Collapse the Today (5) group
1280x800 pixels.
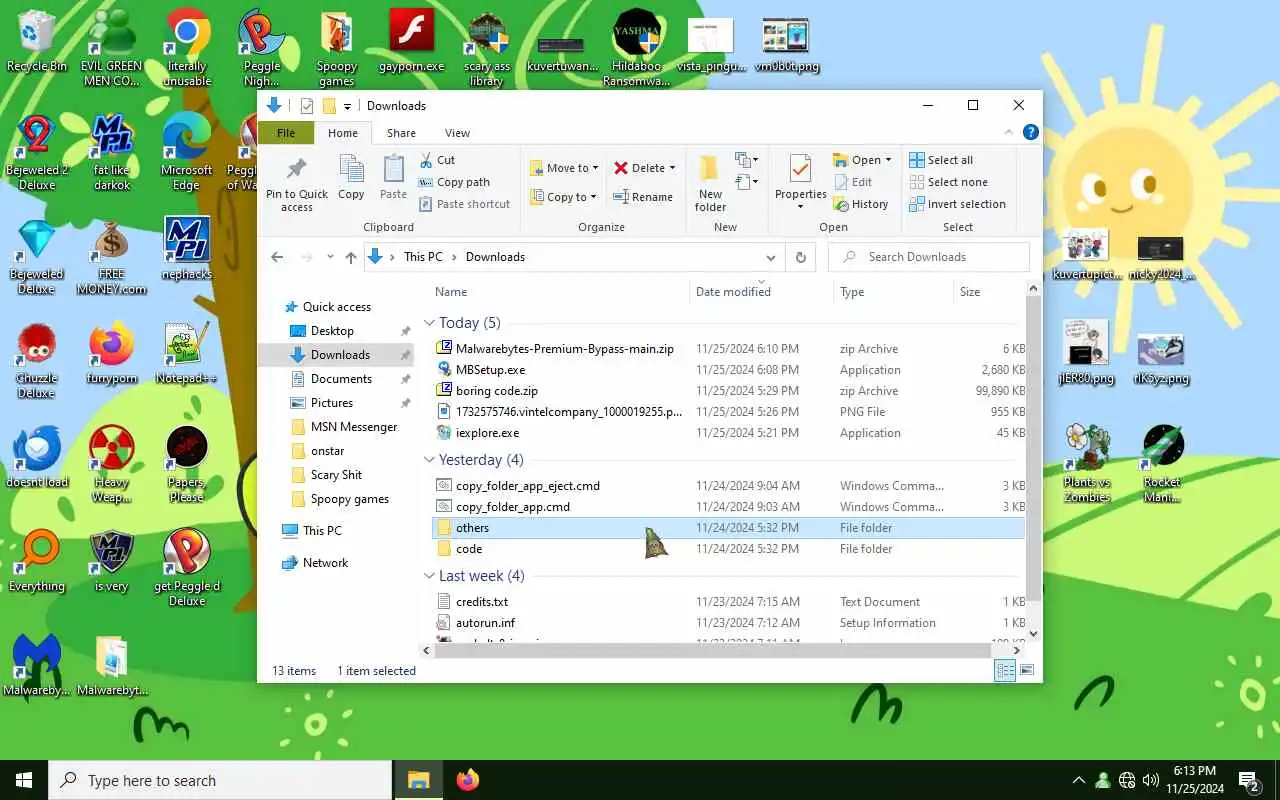[x=429, y=323]
